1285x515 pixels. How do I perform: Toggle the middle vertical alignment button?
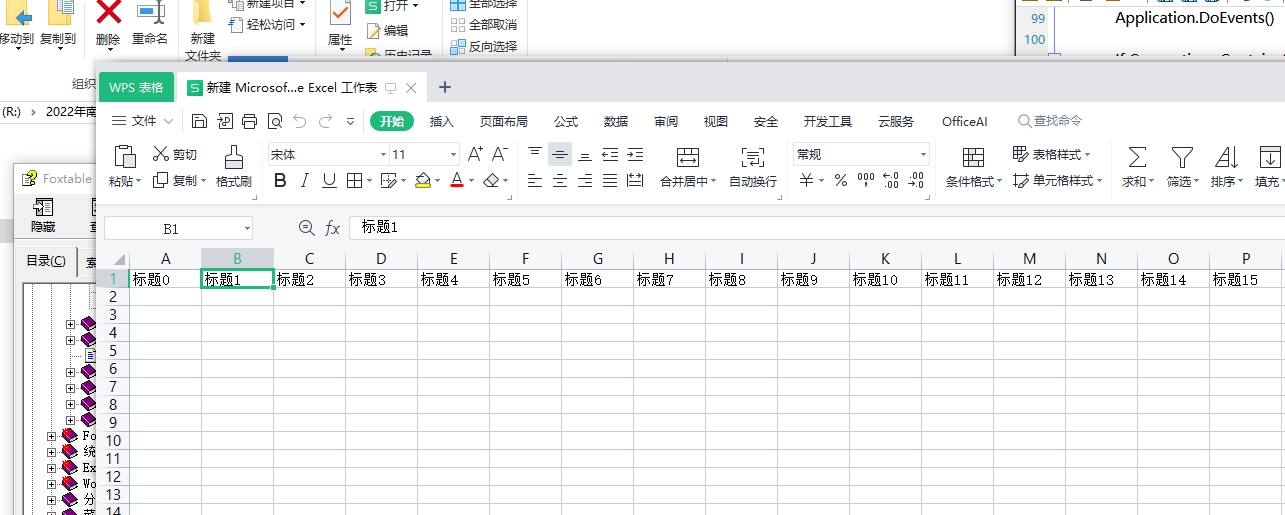(560, 154)
